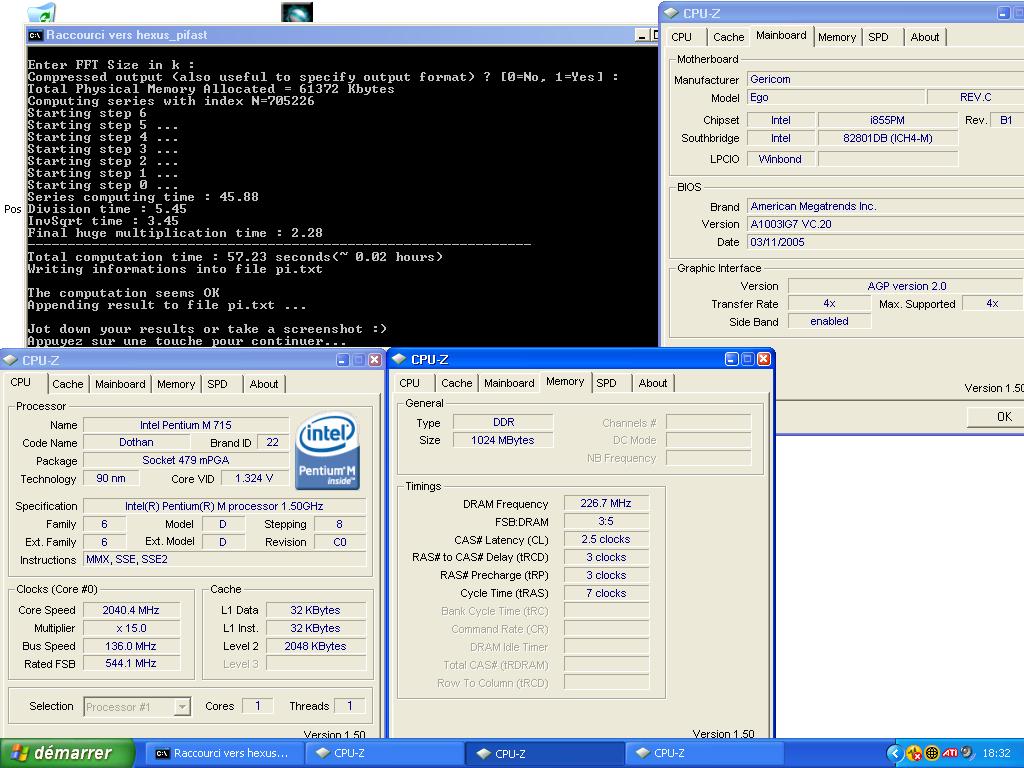The height and width of the screenshot is (768, 1024).
Task: Select Memory tab in the Timings CPU-Z window
Action: tap(565, 381)
